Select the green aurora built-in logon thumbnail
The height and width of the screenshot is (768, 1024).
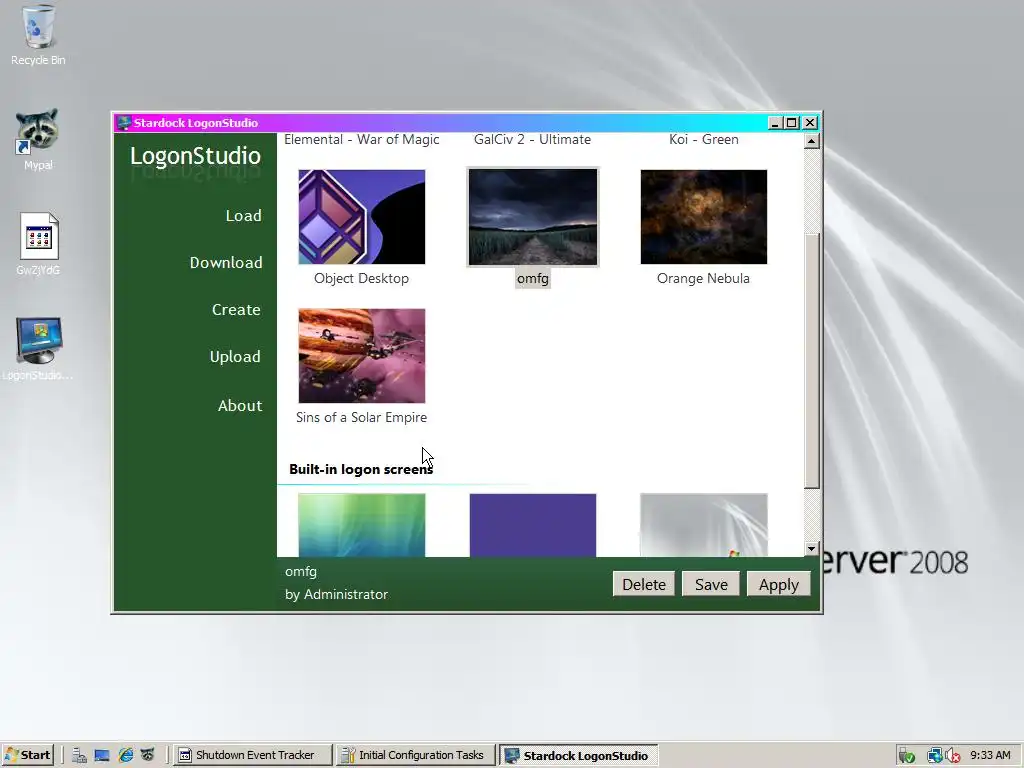pos(362,525)
